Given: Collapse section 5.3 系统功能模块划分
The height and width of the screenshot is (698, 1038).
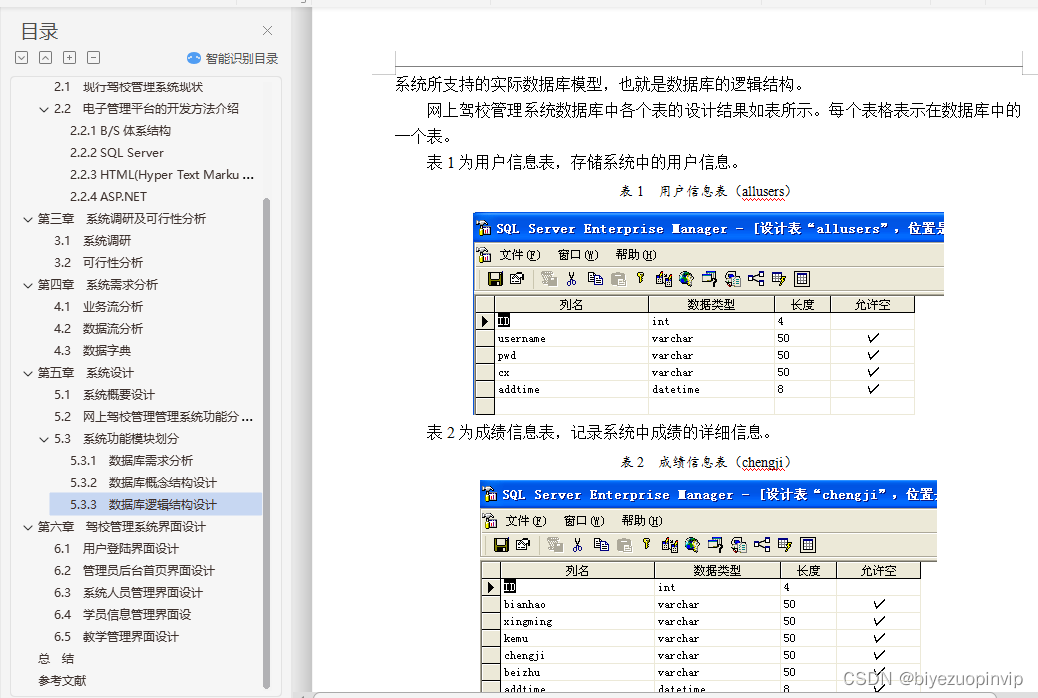Looking at the screenshot, I should click(x=44, y=439).
